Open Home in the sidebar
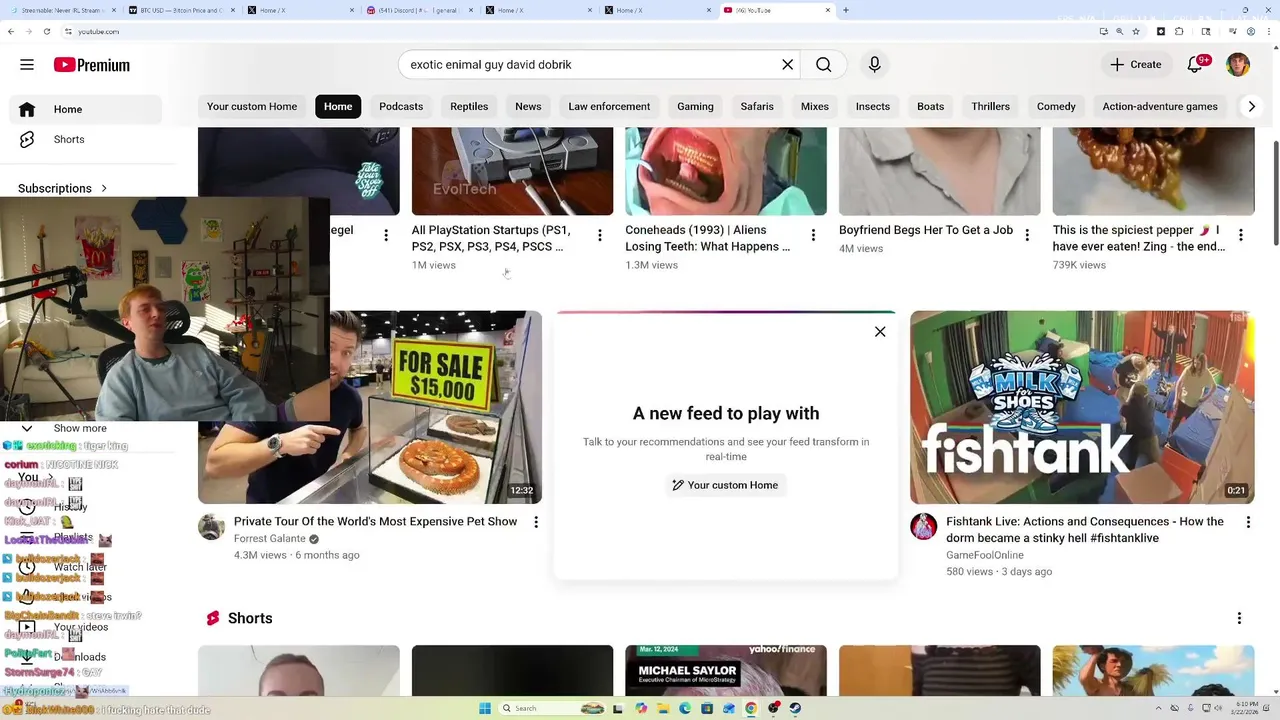This screenshot has width=1280, height=720. (85, 109)
